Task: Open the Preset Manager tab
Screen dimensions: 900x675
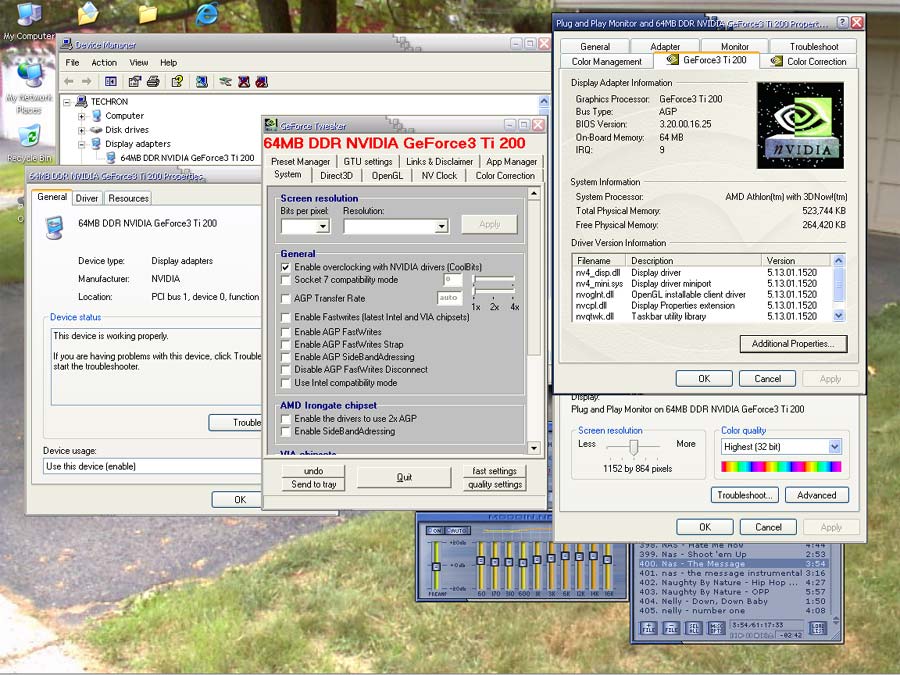Action: tap(300, 162)
